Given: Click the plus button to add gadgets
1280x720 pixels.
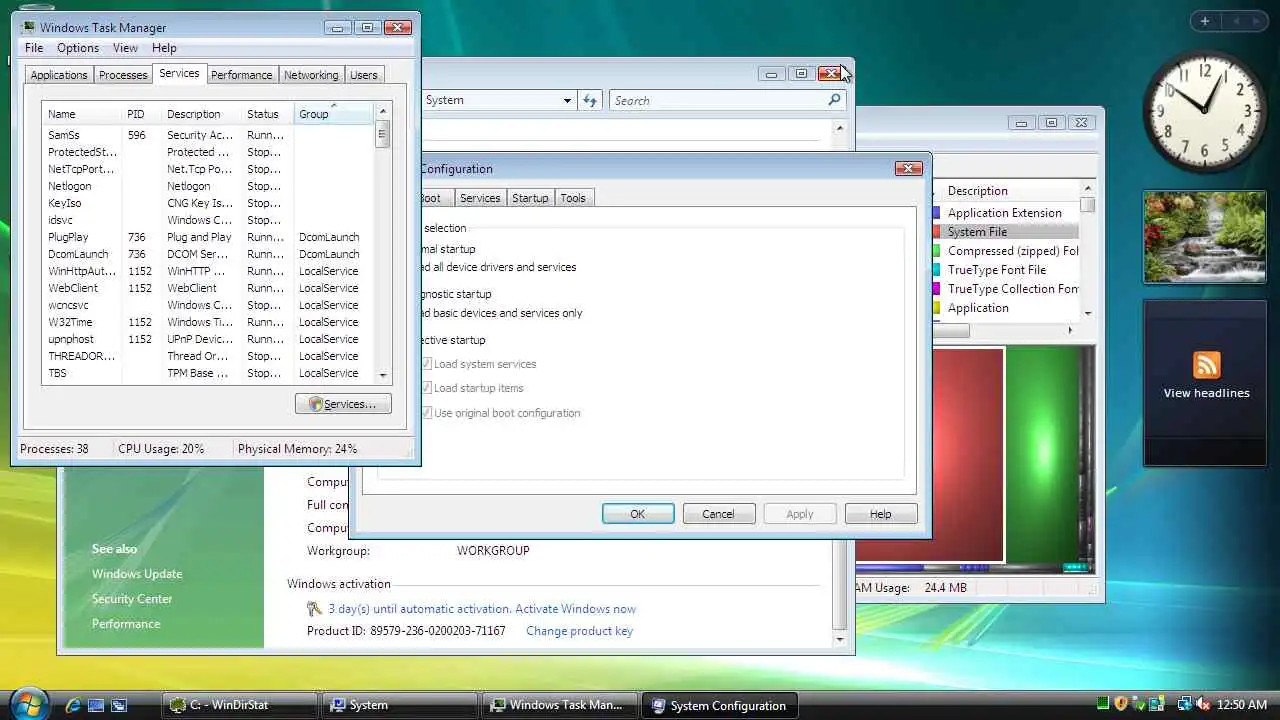Looking at the screenshot, I should click(x=1204, y=21).
